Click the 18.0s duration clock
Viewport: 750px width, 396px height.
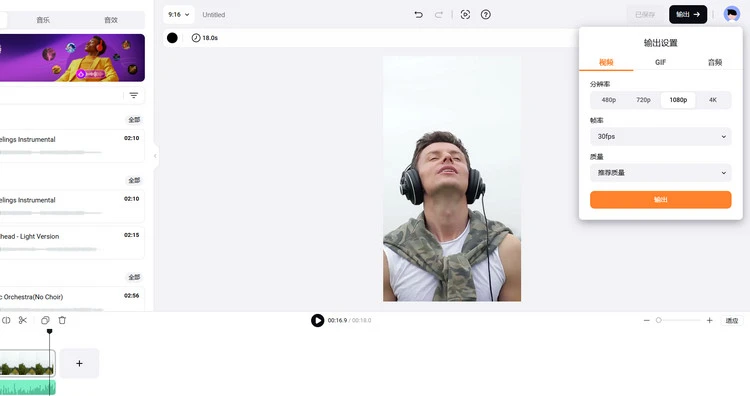pyautogui.click(x=205, y=38)
